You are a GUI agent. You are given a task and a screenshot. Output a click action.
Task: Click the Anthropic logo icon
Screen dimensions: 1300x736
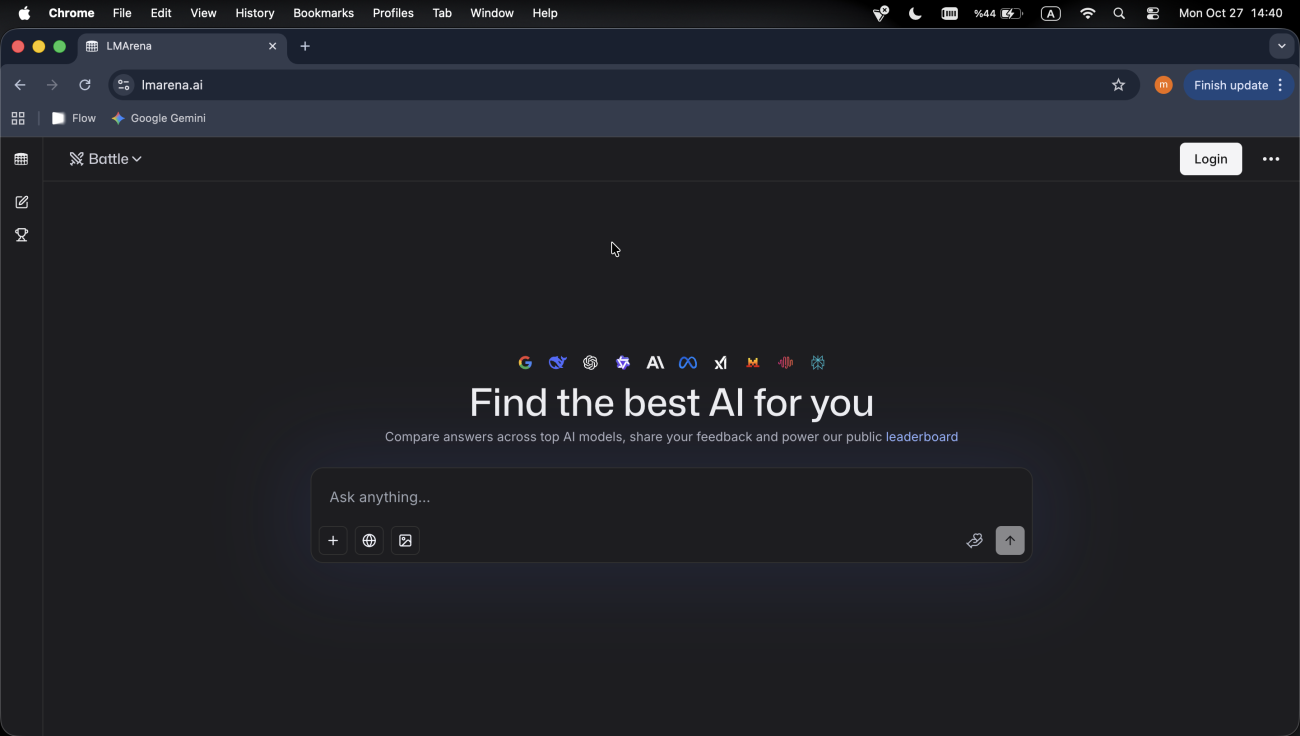pyautogui.click(x=655, y=362)
